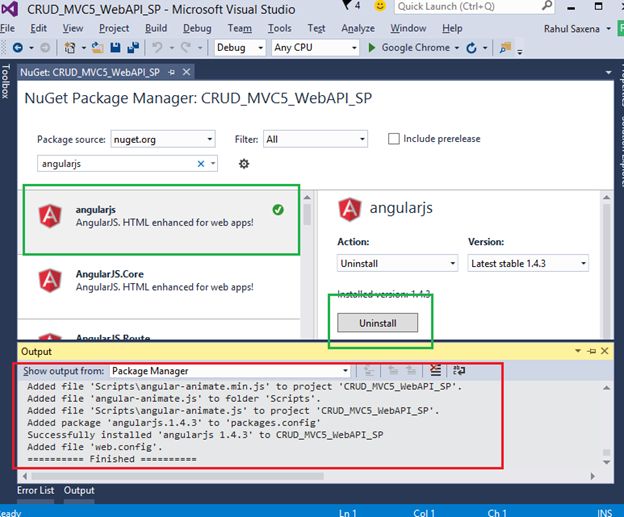The image size is (624, 517).
Task: Toggle word wrap in Output
Action: pos(459,371)
